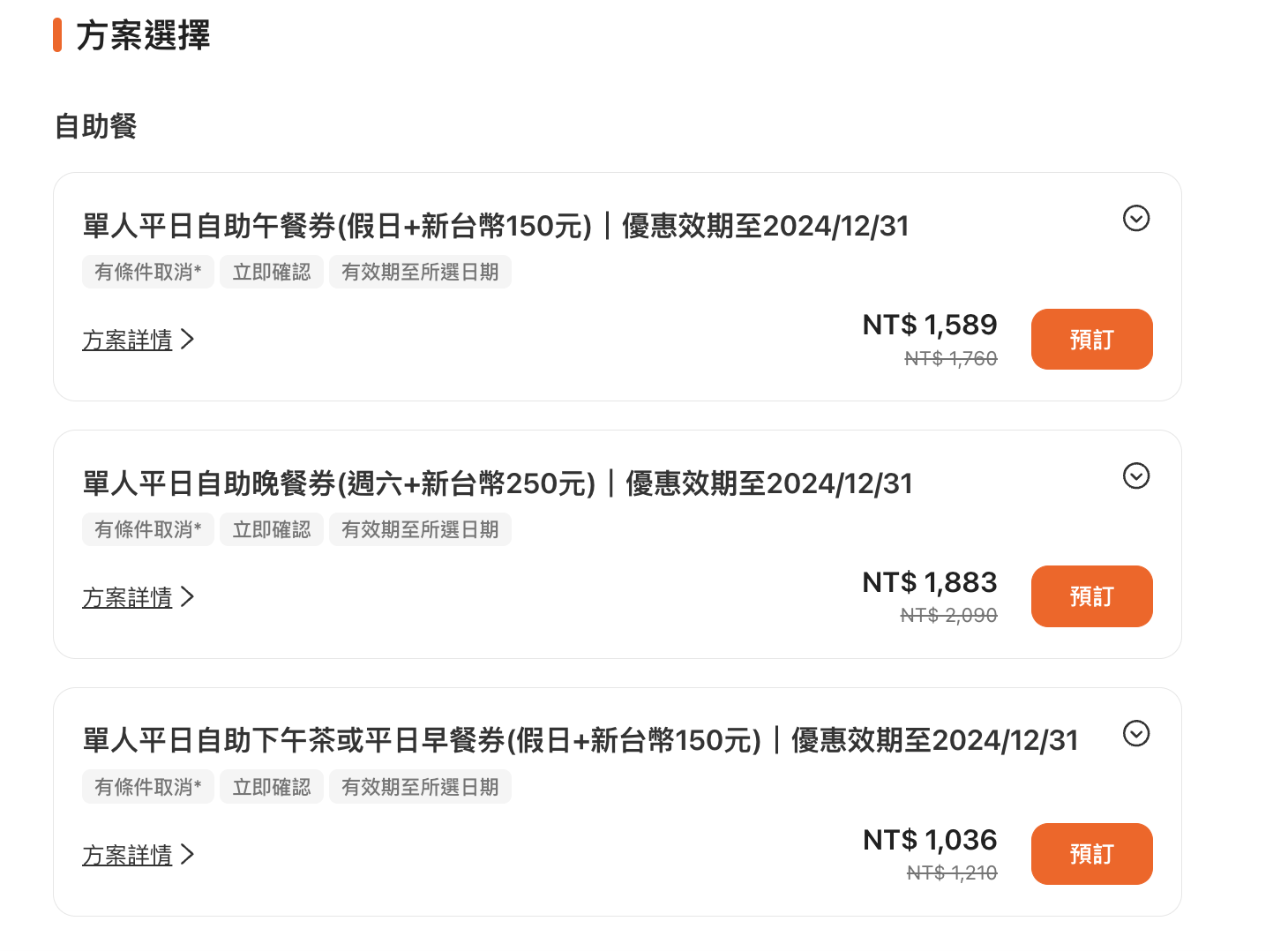The width and height of the screenshot is (1288, 951).
Task: Click the arrow beside afternoon tea 方案詳情
Action: pos(187,855)
